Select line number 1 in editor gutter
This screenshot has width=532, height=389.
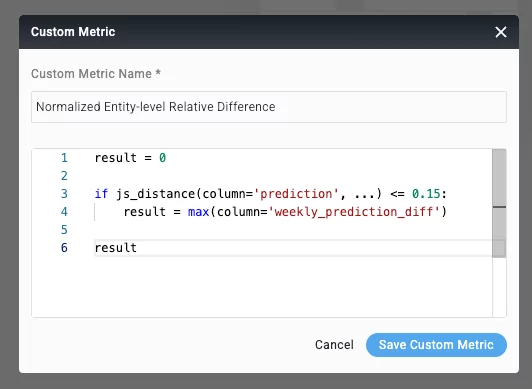64,158
